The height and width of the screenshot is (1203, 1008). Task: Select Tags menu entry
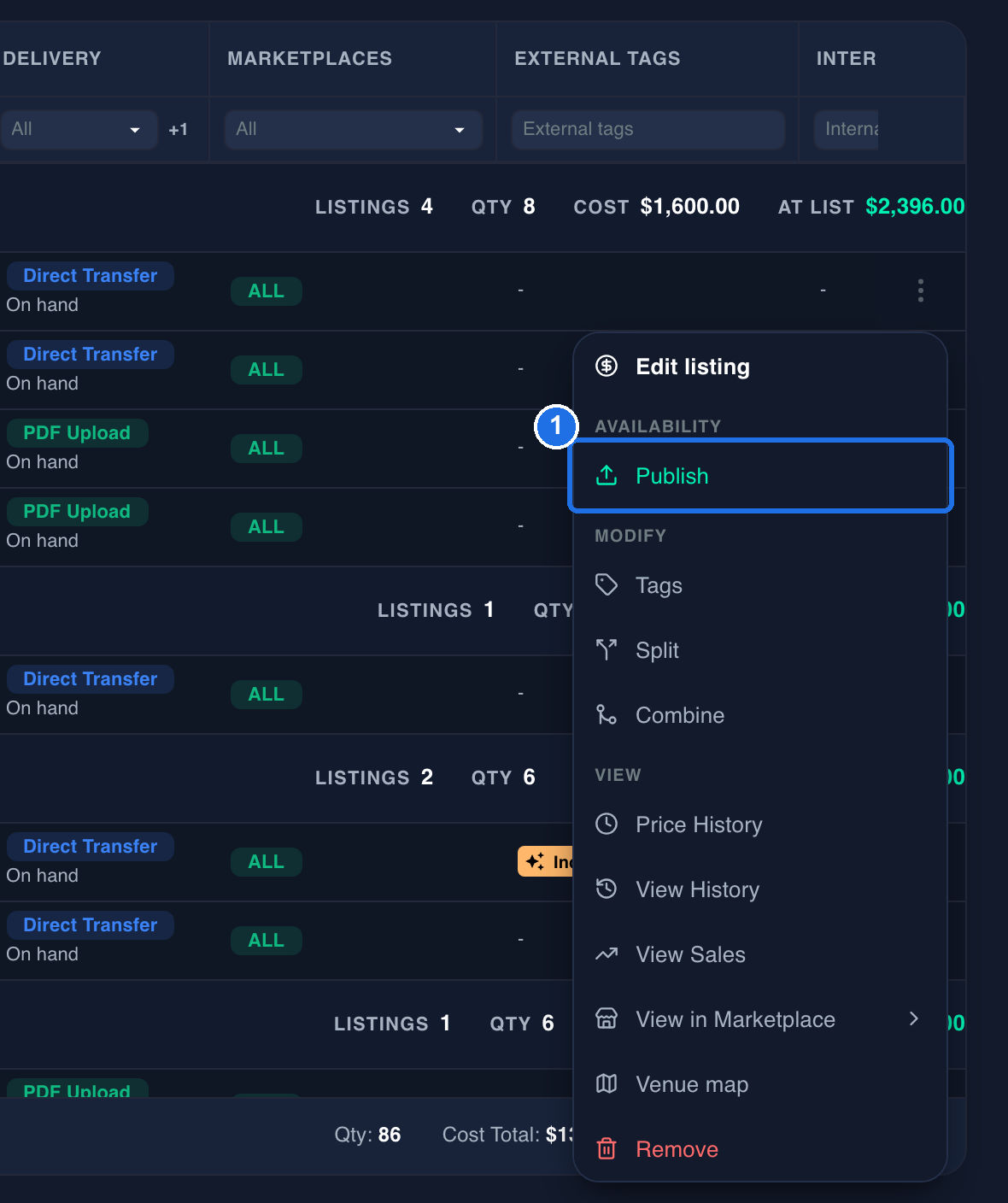click(760, 585)
